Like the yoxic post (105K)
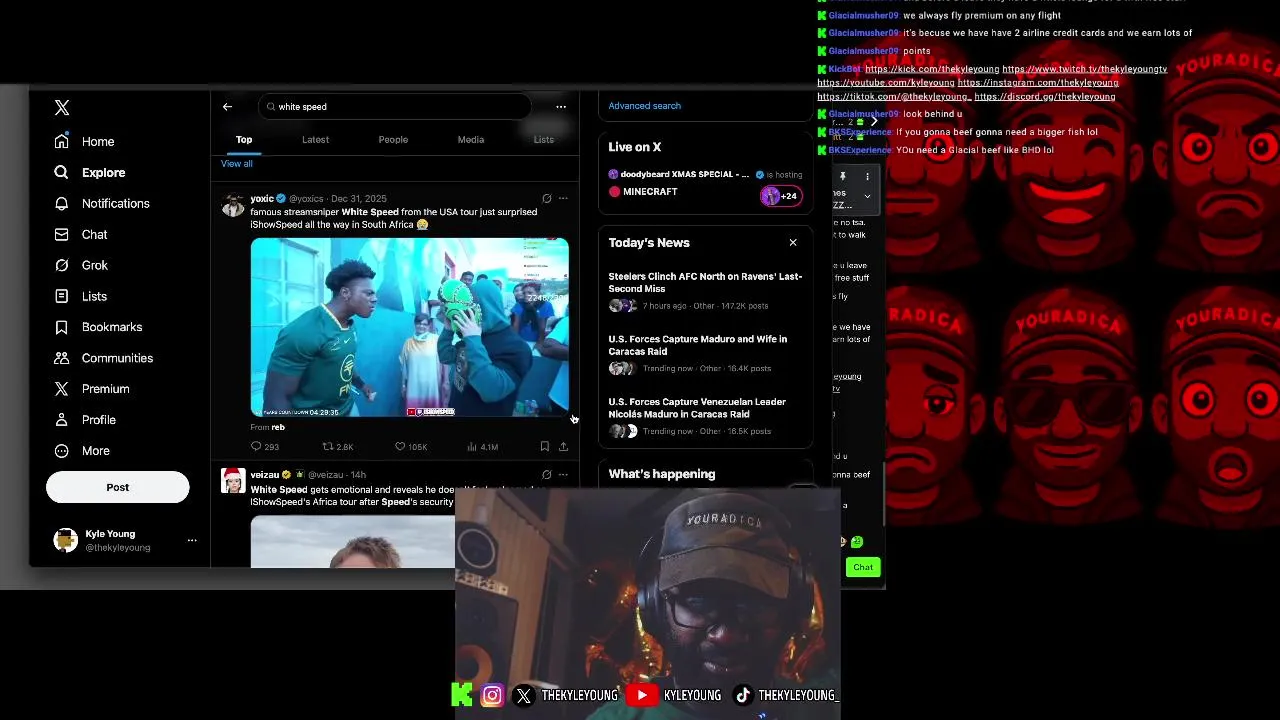 pos(411,447)
